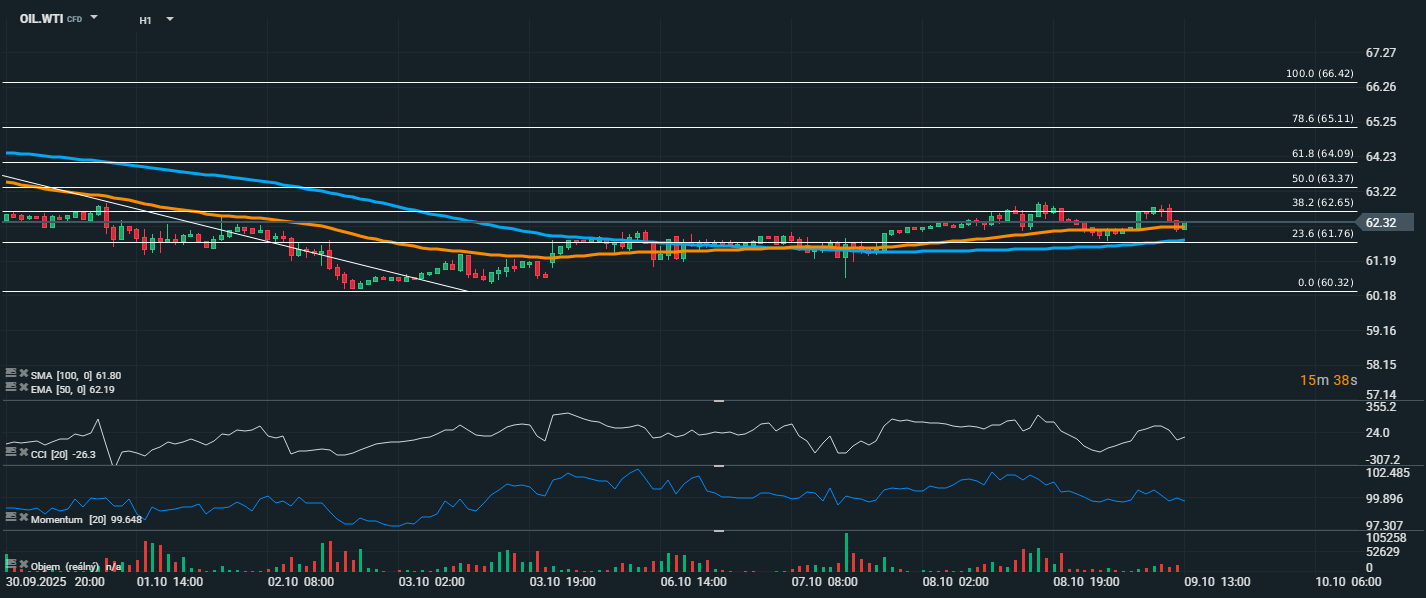The width and height of the screenshot is (1426, 598).
Task: Open the H1 timeframe dropdown arrow
Action: point(169,19)
